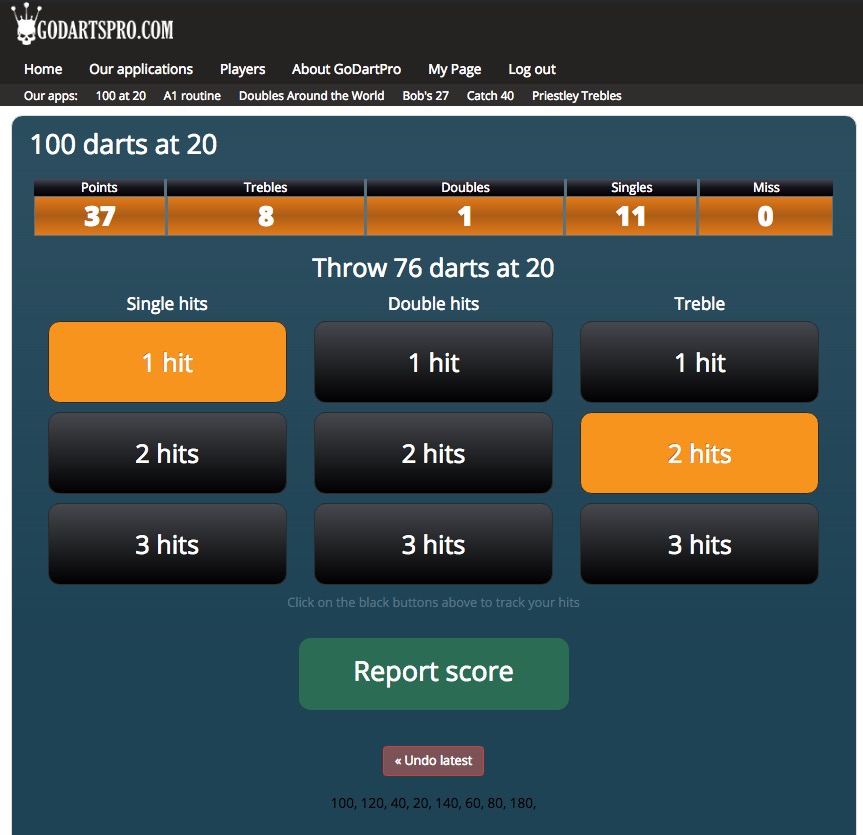
Task: Click the score history list starting with 100, 120
Action: coord(433,803)
